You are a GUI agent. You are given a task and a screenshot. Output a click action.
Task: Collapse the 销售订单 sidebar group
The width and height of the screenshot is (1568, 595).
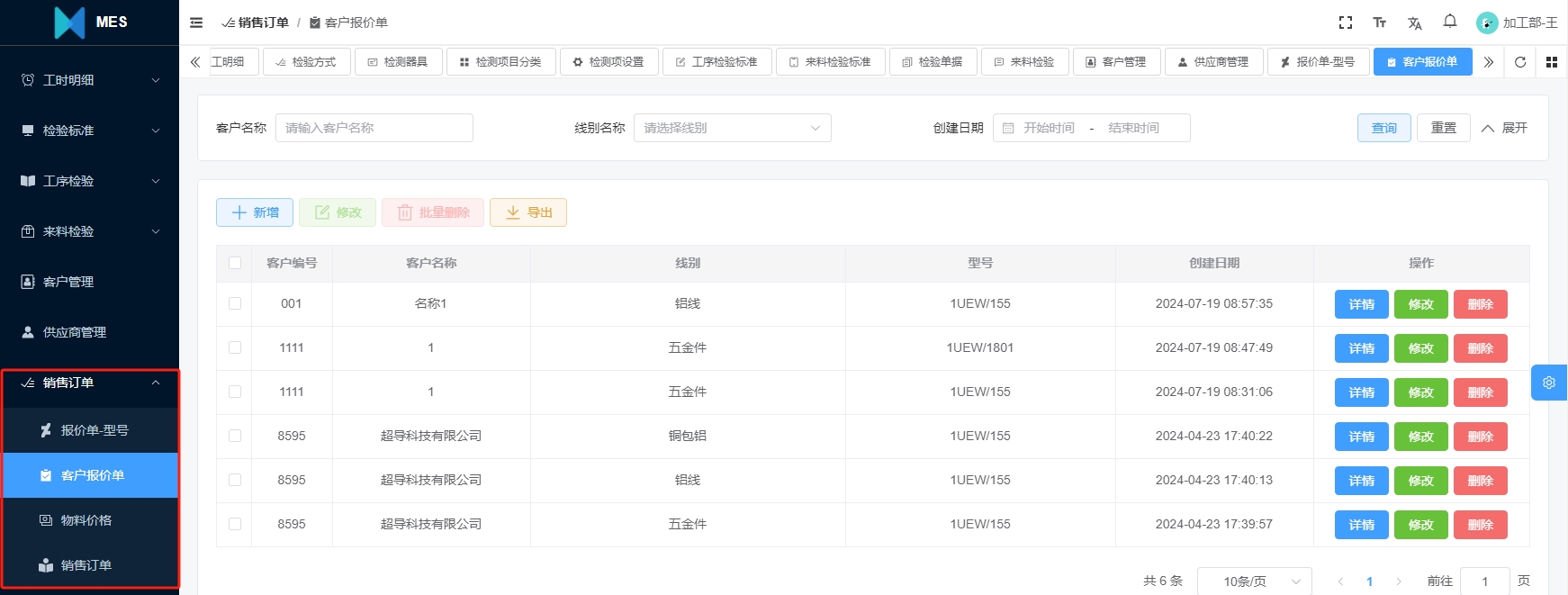(x=89, y=383)
